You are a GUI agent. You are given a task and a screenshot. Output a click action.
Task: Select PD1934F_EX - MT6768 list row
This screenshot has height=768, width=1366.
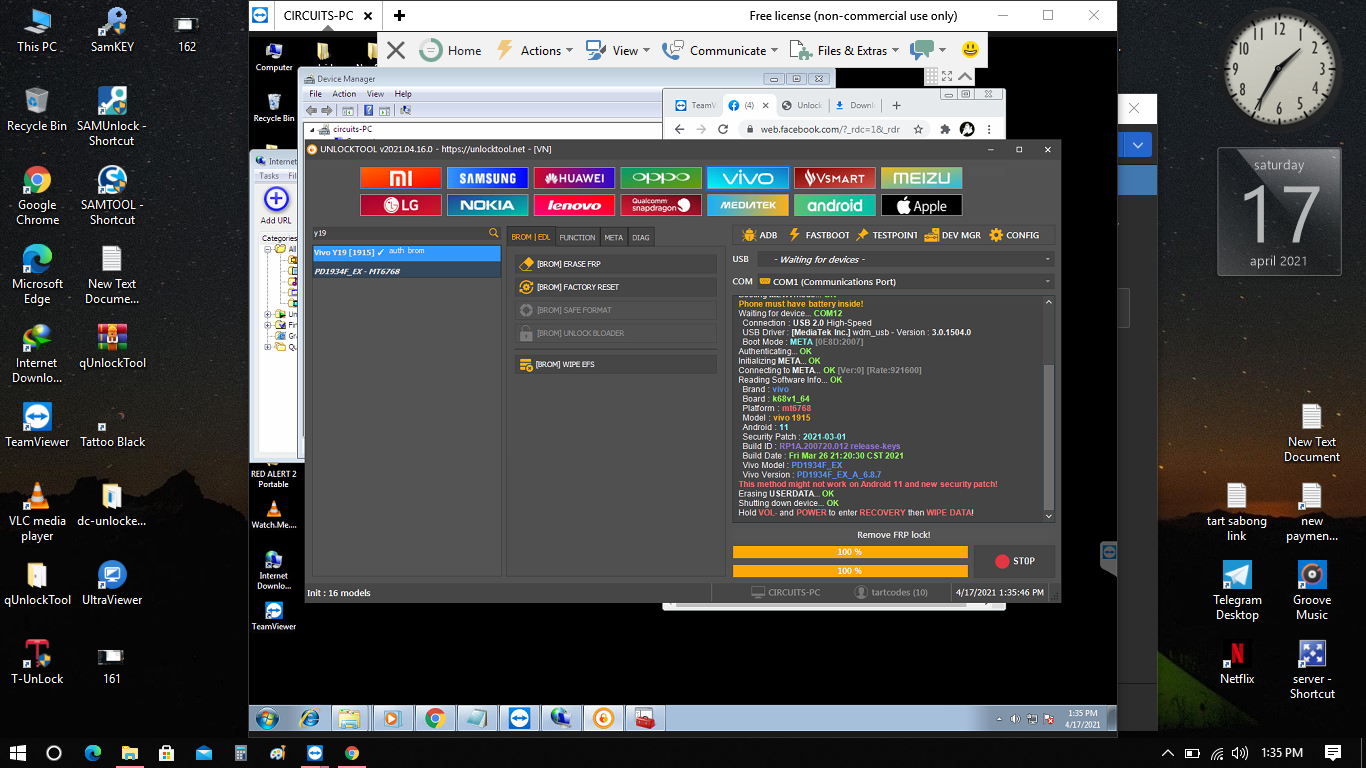pyautogui.click(x=407, y=271)
